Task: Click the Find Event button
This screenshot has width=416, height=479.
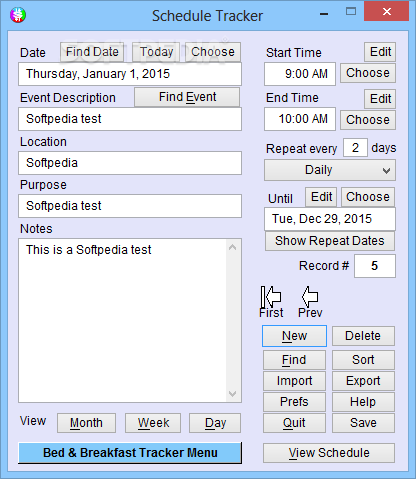Action: (187, 97)
